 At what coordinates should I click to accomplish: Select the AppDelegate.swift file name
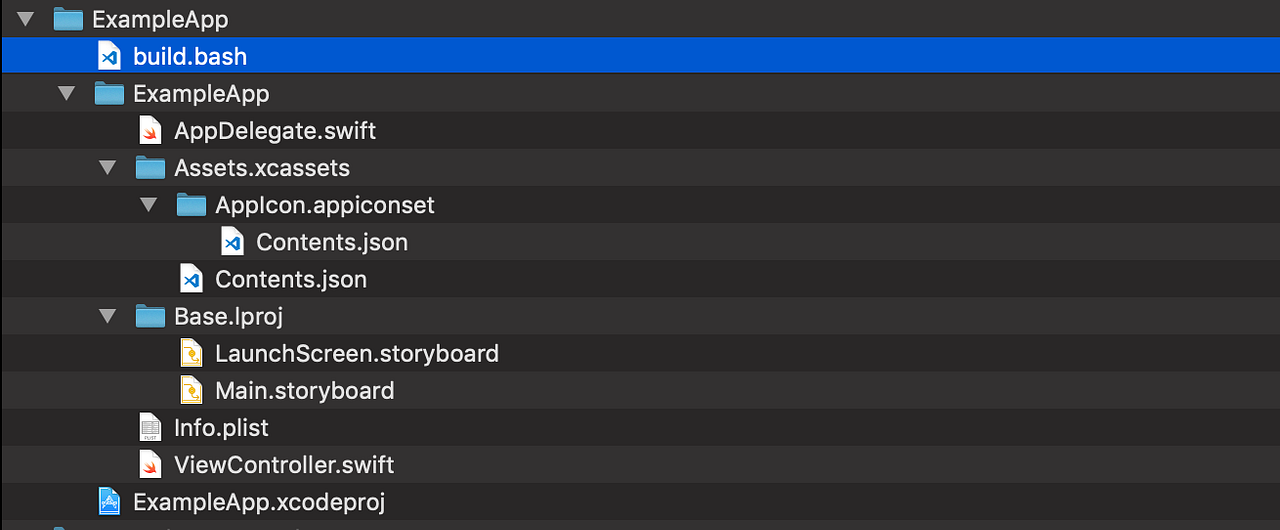click(275, 131)
